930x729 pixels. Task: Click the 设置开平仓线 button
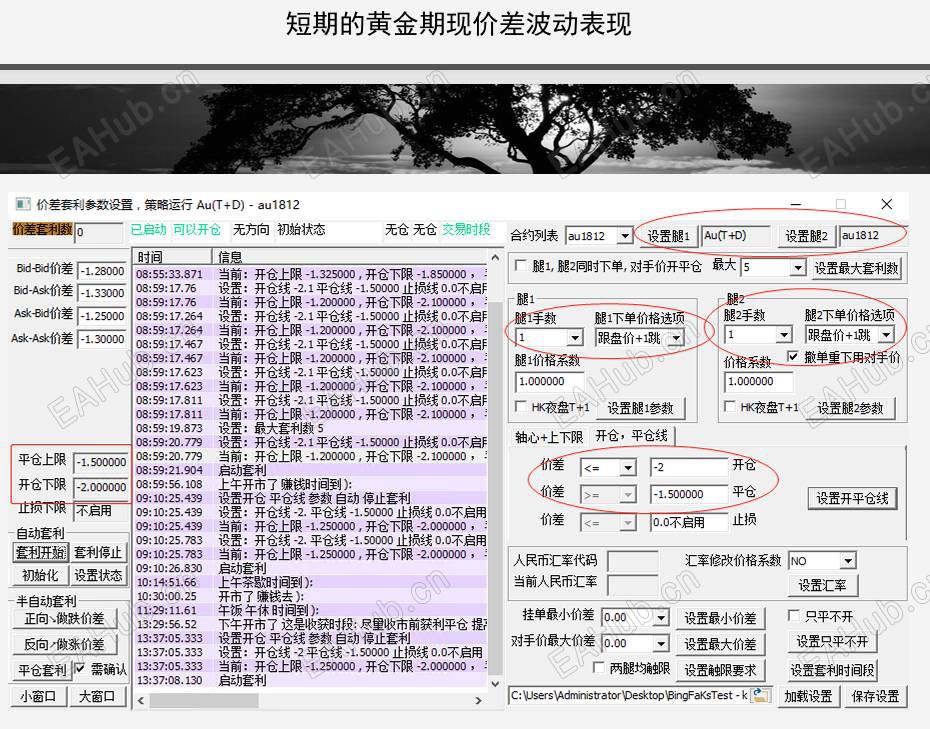(x=851, y=498)
